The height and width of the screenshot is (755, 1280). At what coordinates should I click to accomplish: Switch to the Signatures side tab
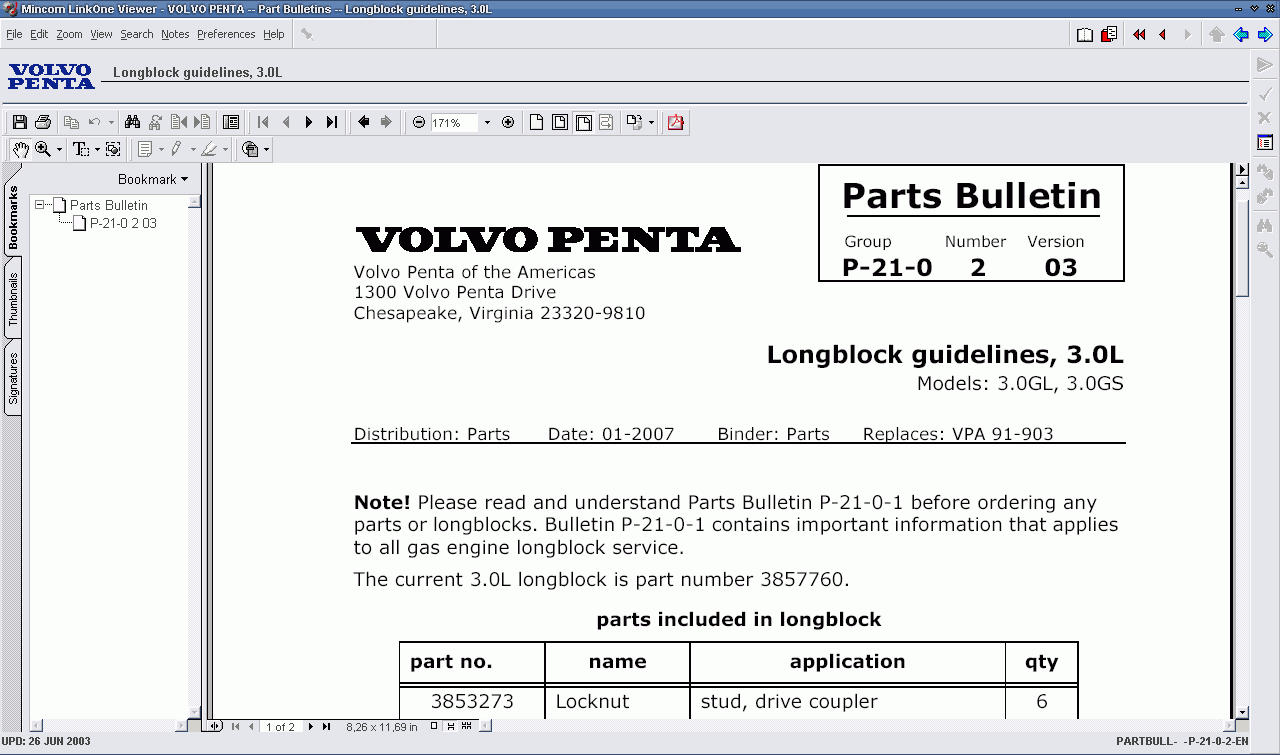[13, 378]
